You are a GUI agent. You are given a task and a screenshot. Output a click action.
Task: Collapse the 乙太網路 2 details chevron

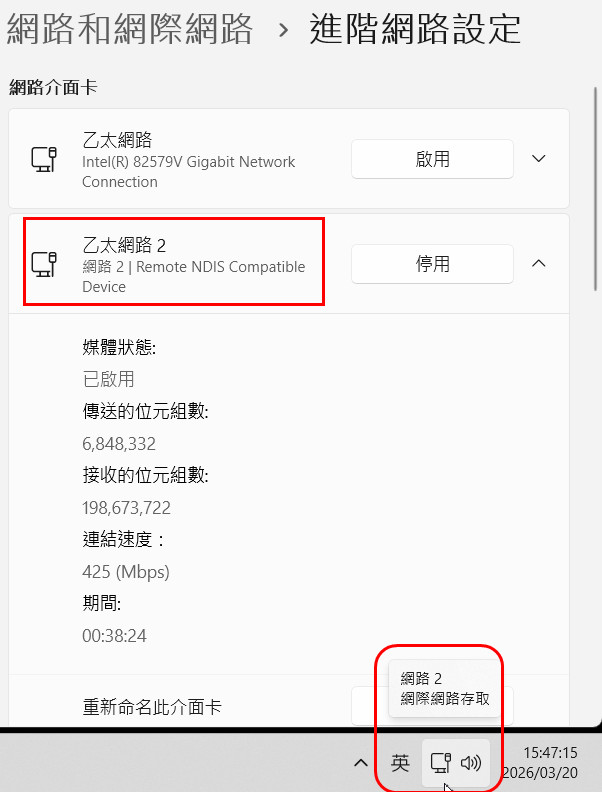(539, 263)
